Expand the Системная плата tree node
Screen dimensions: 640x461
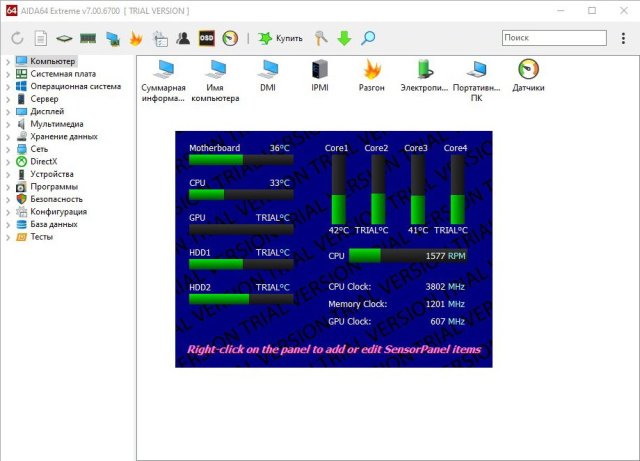(7, 74)
